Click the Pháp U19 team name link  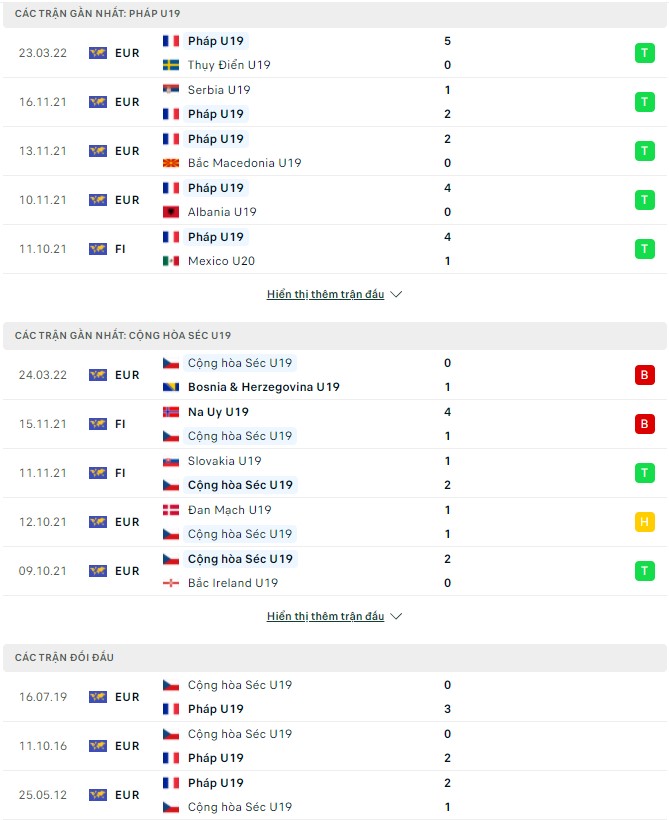[215, 41]
